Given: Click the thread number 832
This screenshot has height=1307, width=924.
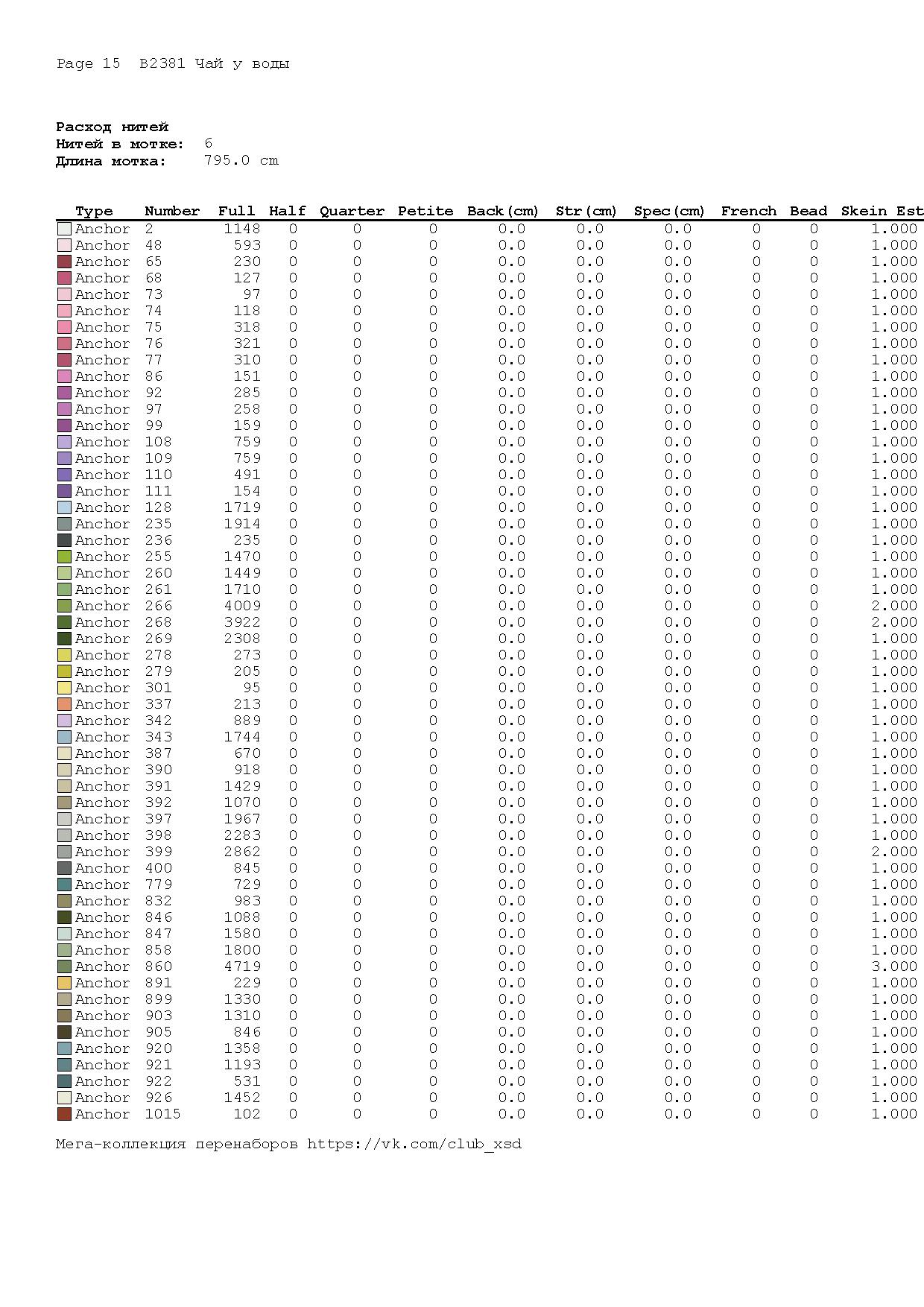Looking at the screenshot, I should click(x=158, y=901).
